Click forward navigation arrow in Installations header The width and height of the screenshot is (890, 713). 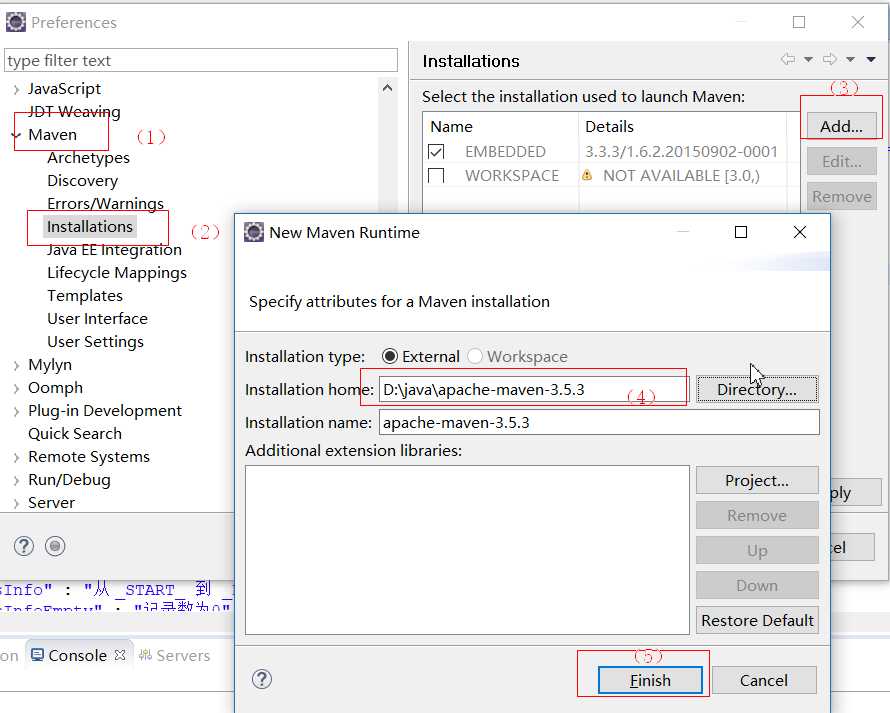[x=830, y=59]
